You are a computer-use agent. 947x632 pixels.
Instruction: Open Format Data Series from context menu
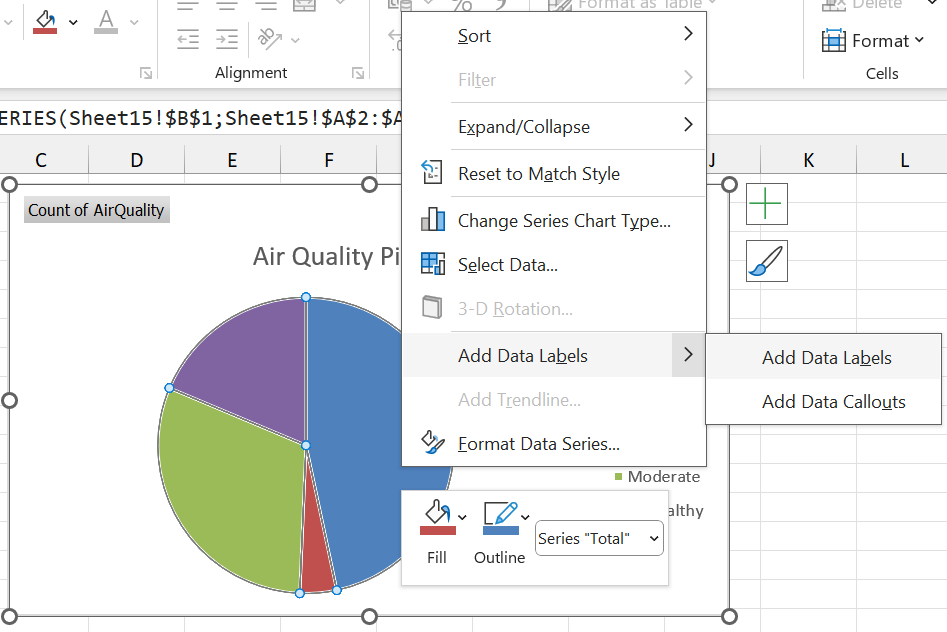click(538, 444)
